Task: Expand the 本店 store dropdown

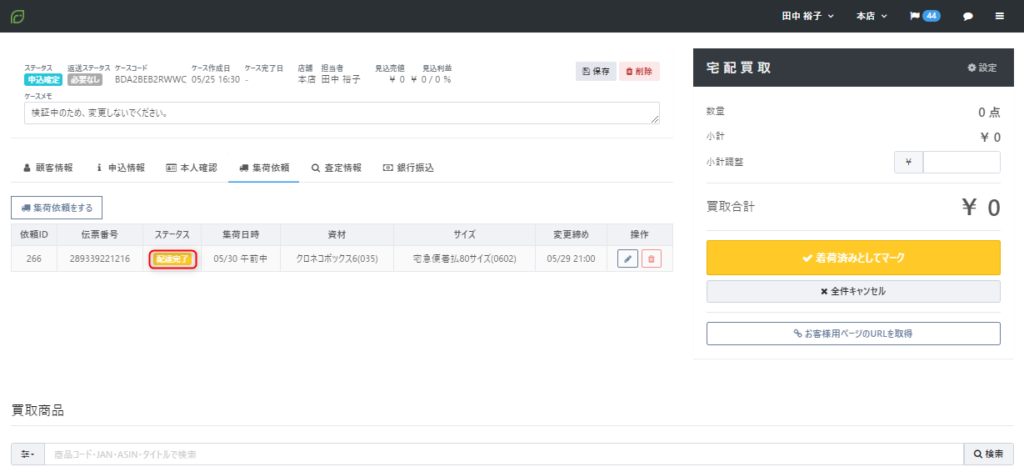Action: (x=871, y=16)
